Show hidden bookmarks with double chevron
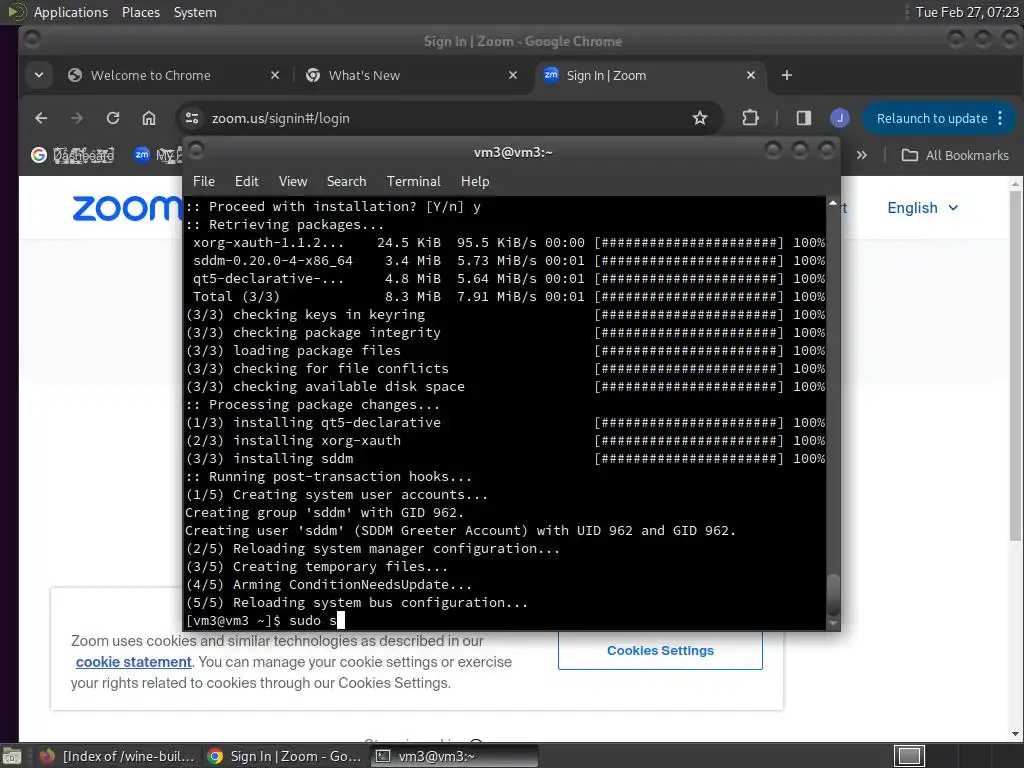 862,155
